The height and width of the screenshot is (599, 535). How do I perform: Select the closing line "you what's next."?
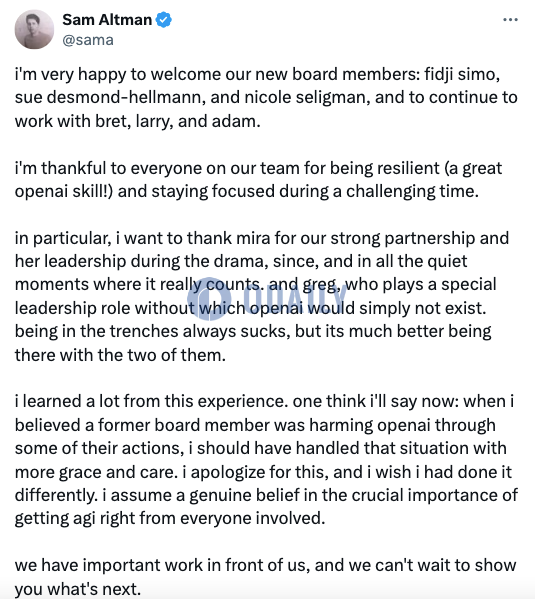click(x=78, y=589)
